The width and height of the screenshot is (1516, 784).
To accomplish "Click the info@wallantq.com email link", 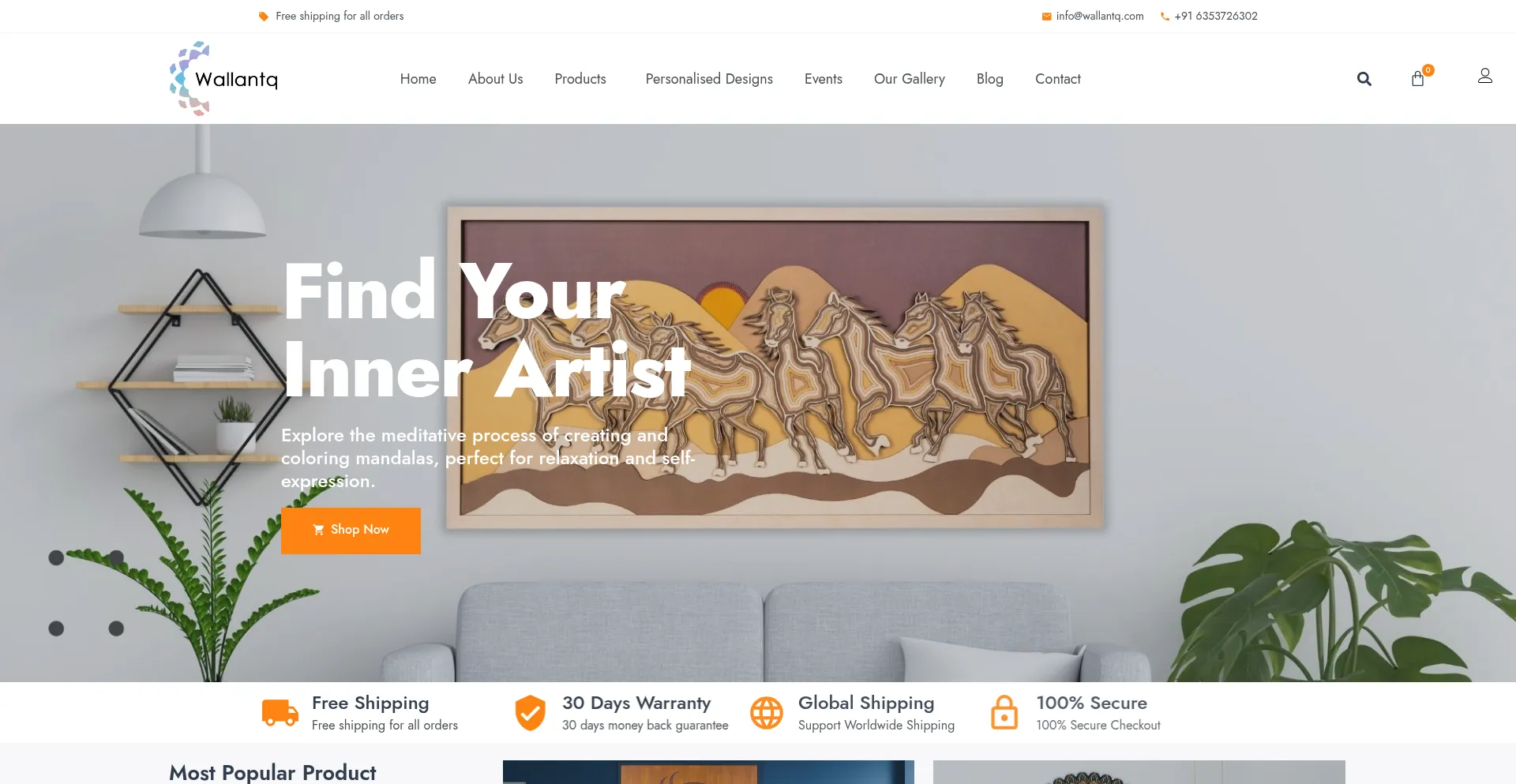I will coord(1100,16).
